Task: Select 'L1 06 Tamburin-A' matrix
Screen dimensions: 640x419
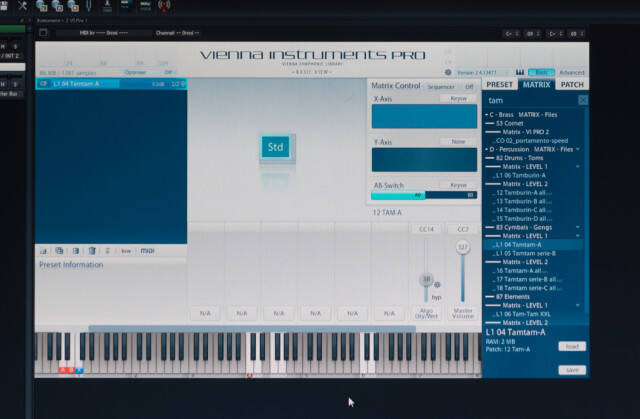Action: [521, 175]
